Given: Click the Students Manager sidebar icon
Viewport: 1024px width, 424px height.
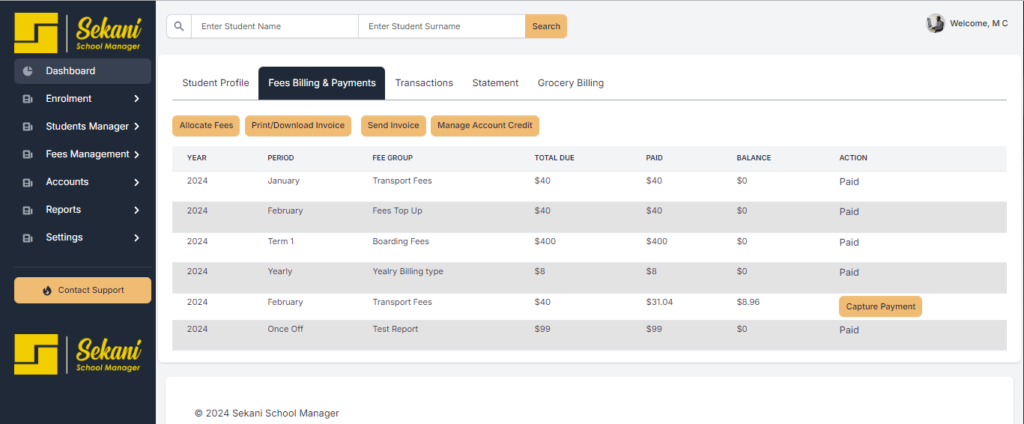Looking at the screenshot, I should [x=27, y=127].
